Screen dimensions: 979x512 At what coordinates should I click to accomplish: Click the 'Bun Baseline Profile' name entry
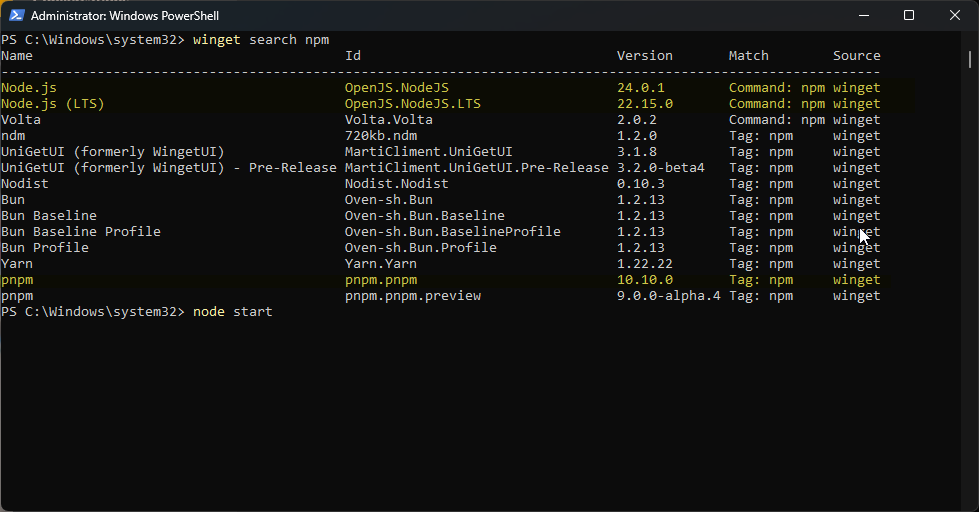81,232
